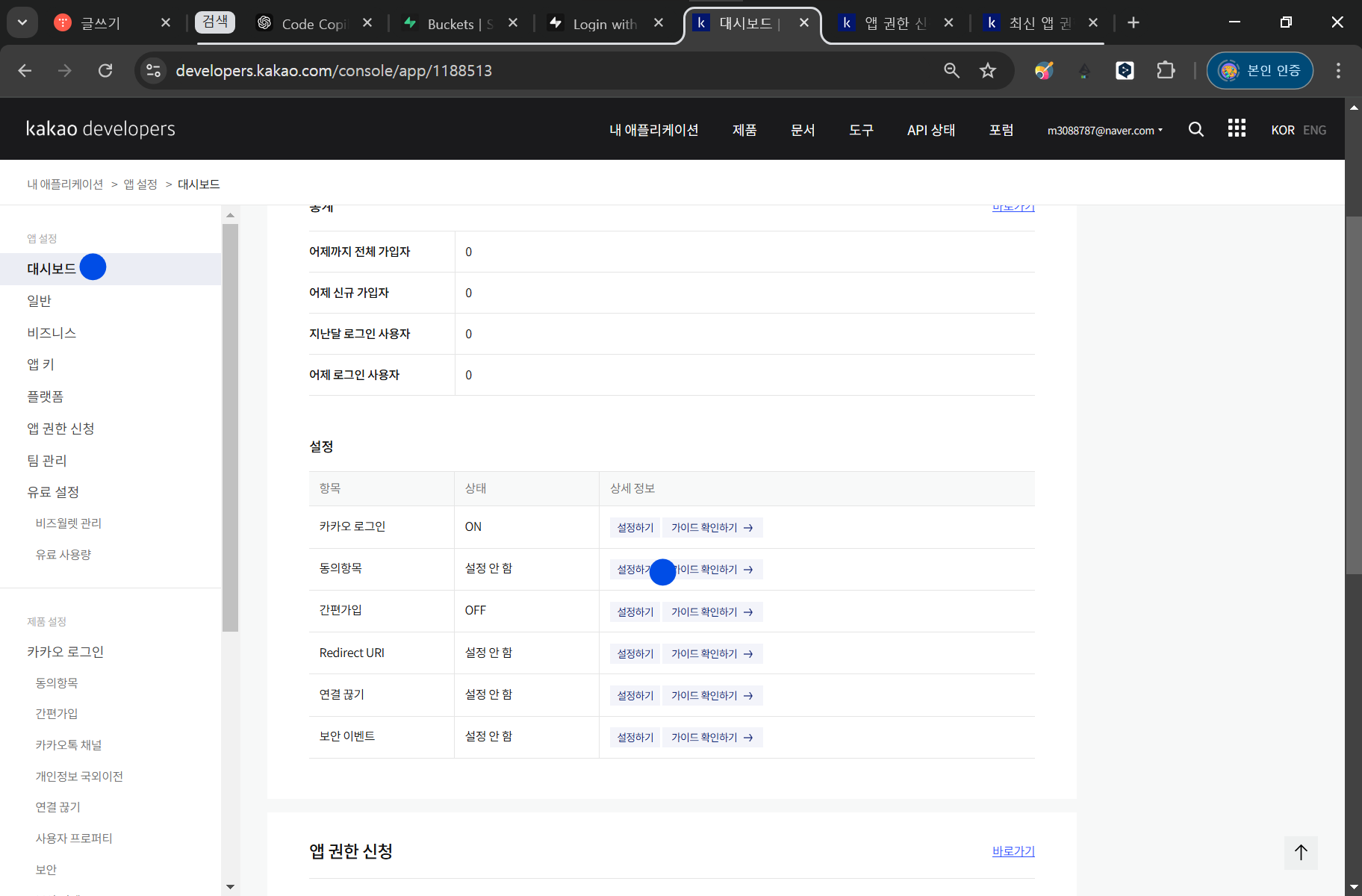Viewport: 1362px width, 896px height.
Task: Close the Buckets tab
Action: pyautogui.click(x=513, y=23)
